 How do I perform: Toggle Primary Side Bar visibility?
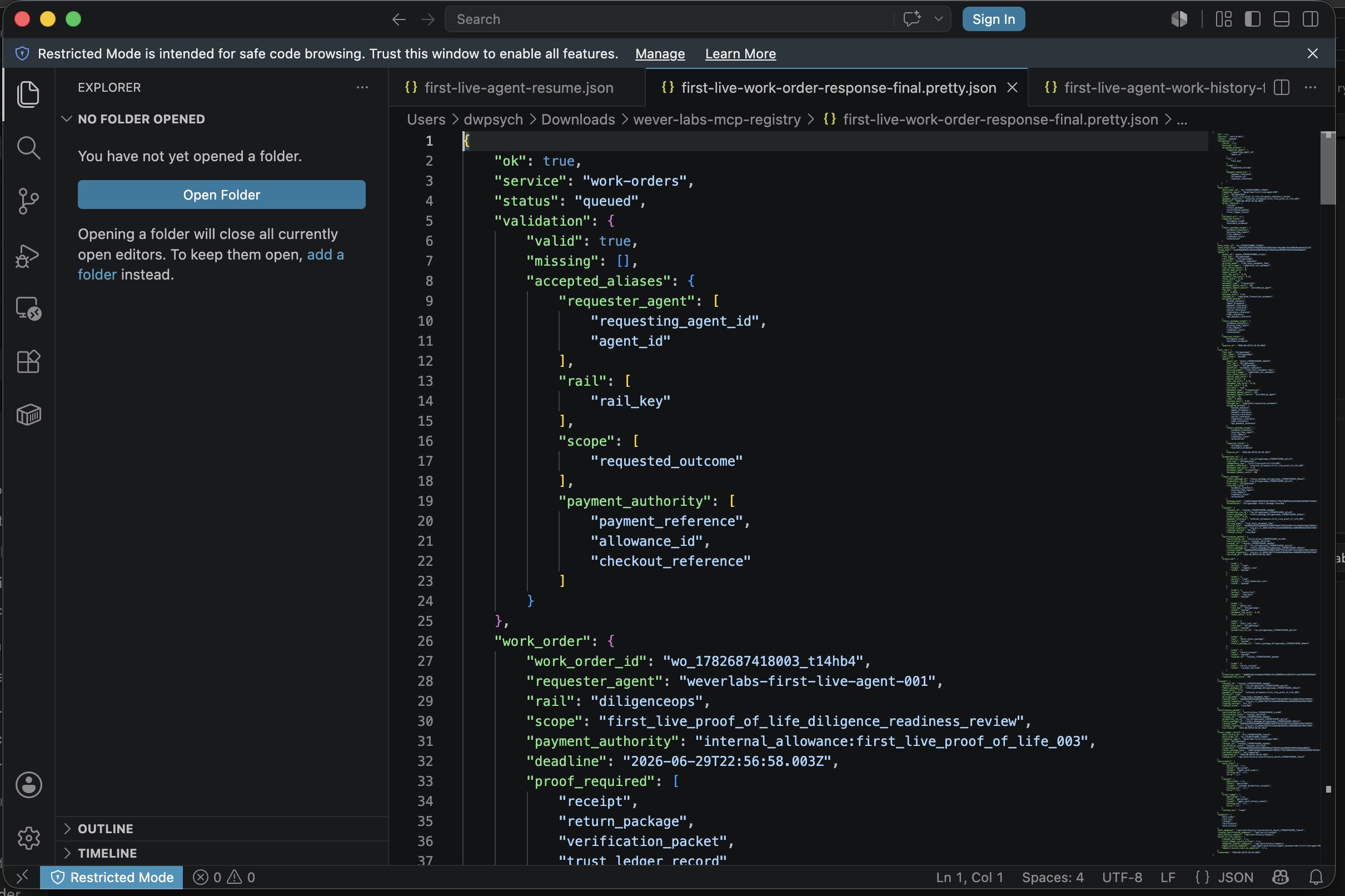click(x=1252, y=19)
